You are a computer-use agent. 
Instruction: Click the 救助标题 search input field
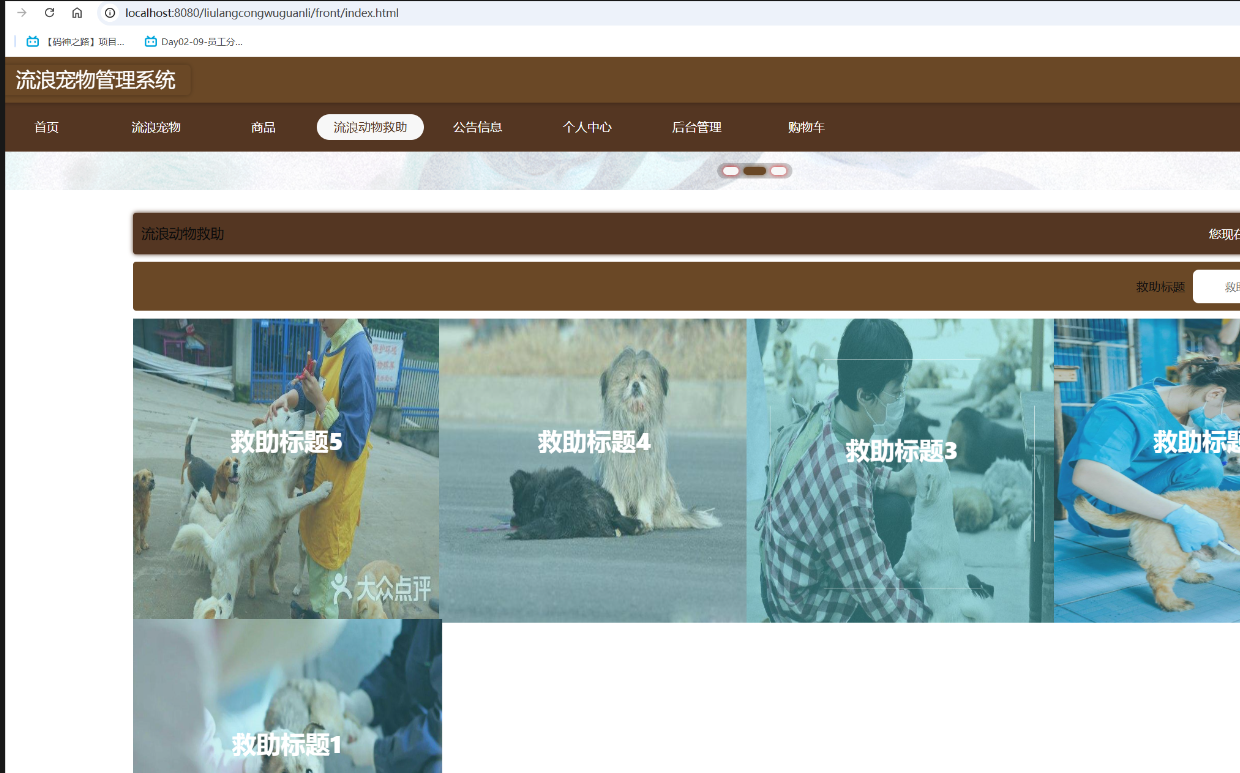1217,287
